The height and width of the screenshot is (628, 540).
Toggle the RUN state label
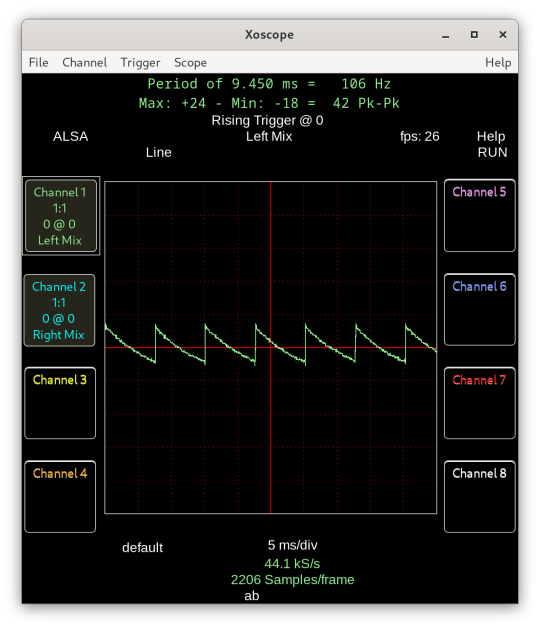pos(492,153)
